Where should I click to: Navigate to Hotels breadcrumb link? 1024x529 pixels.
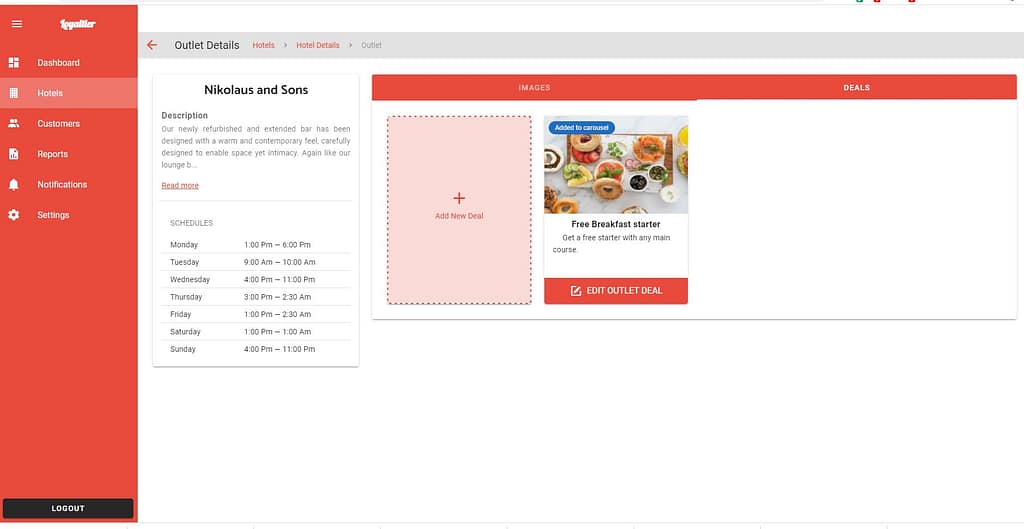[x=263, y=45]
